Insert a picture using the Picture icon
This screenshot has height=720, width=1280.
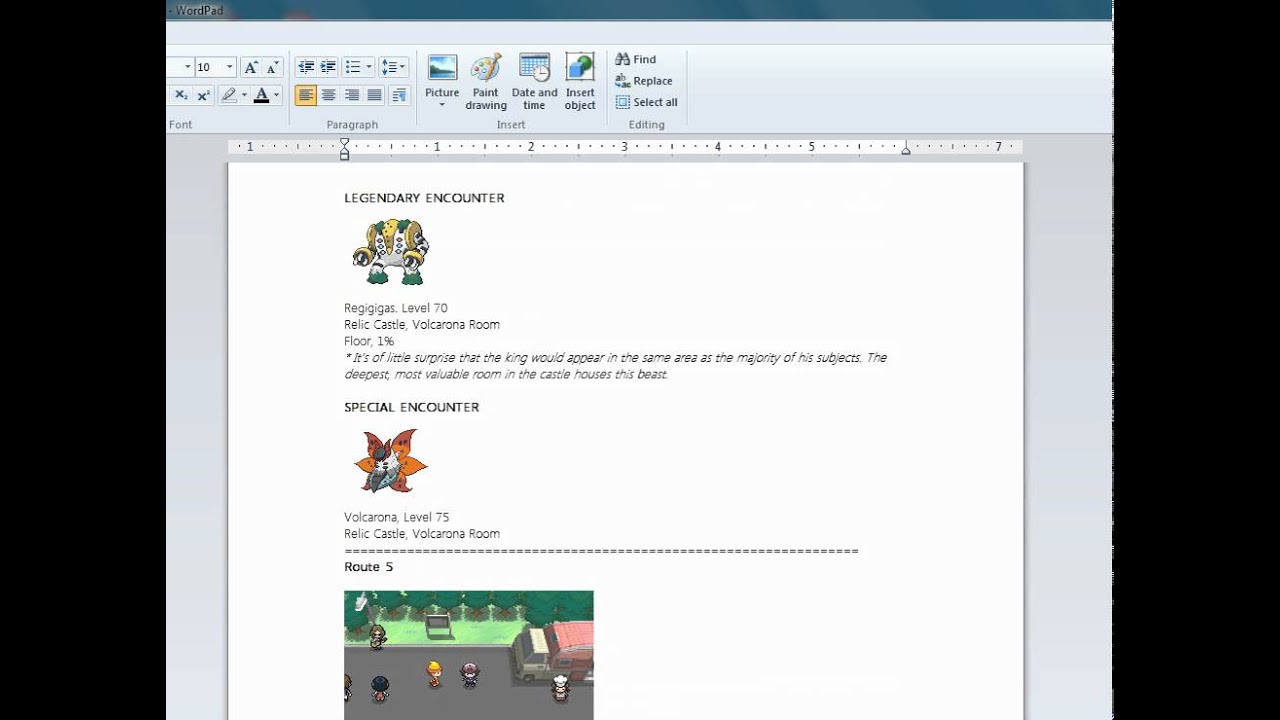tap(442, 68)
